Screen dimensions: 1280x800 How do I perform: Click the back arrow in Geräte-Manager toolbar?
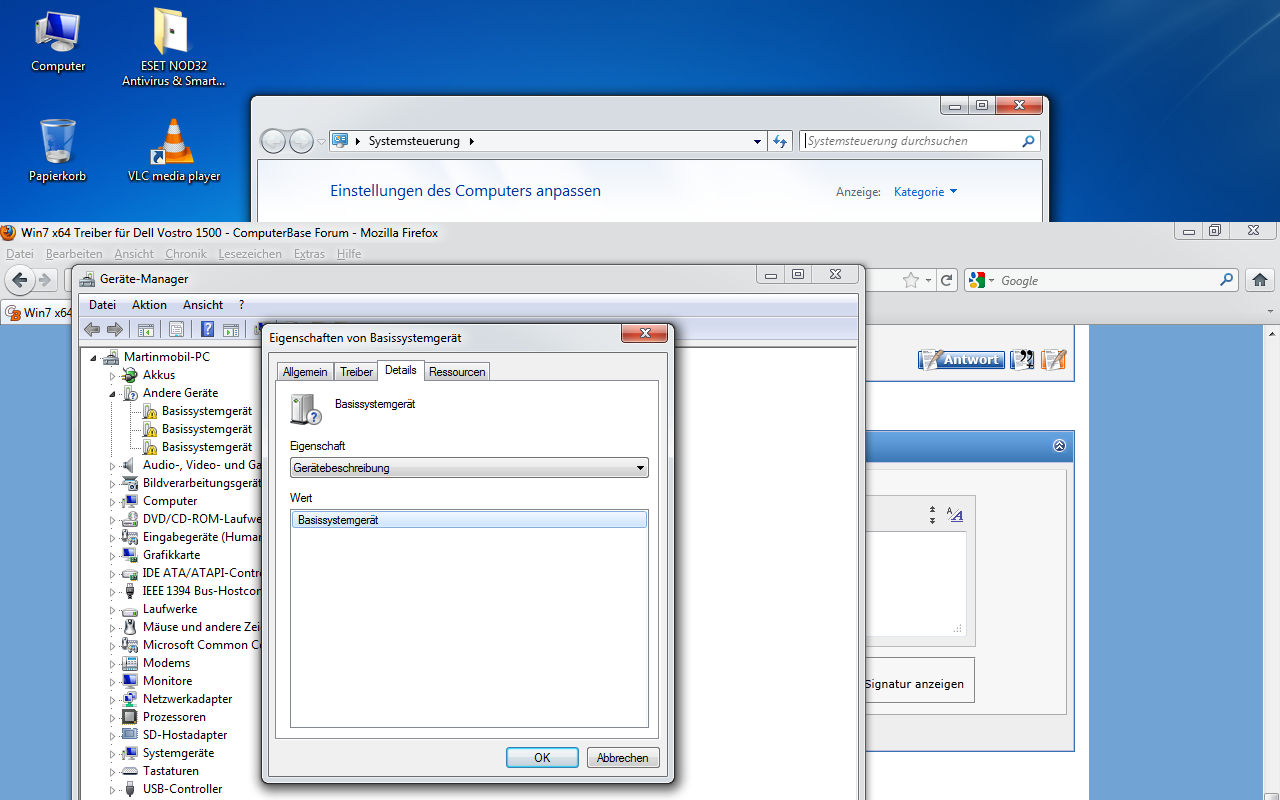93,329
